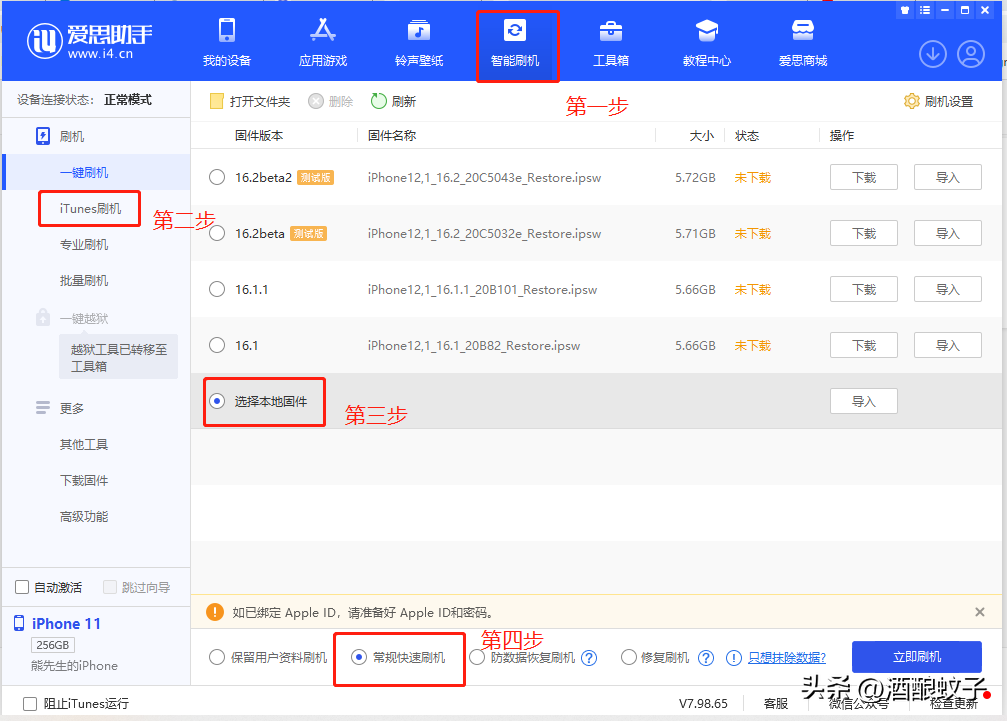The height and width of the screenshot is (721, 1007).
Task: Open the skin/theme shirt icon in title bar
Action: (904, 10)
